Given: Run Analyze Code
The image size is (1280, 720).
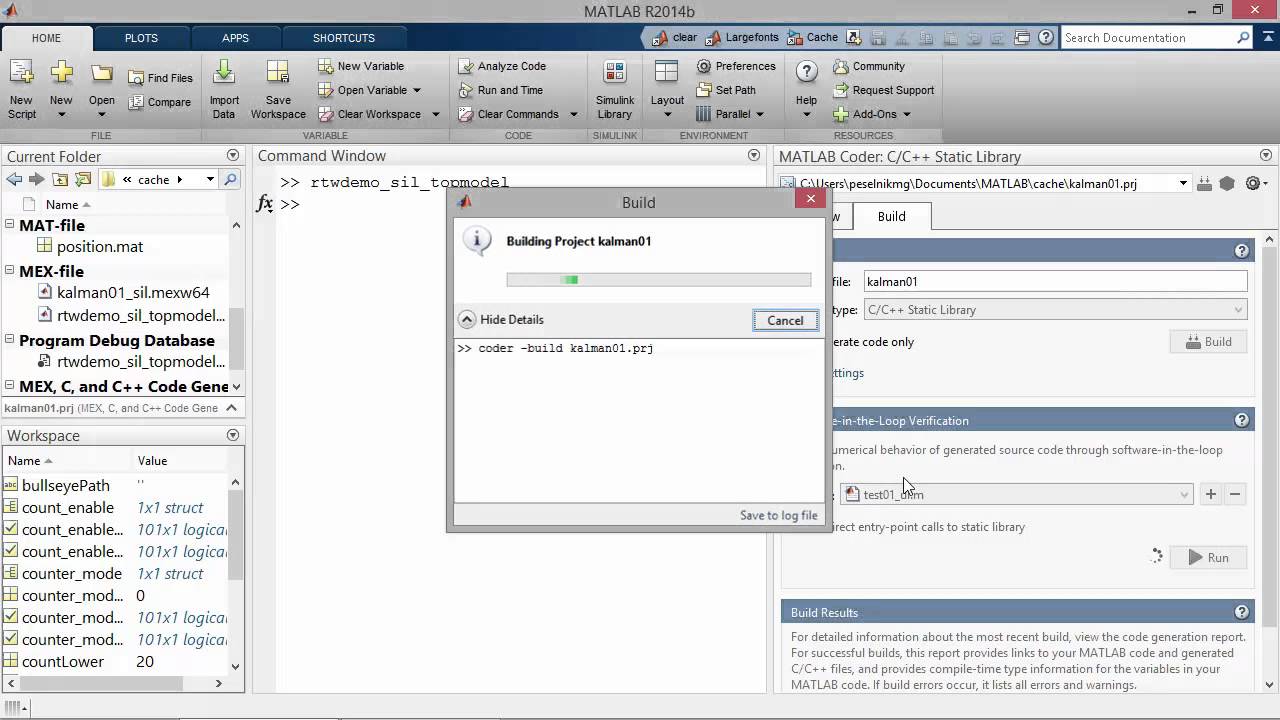Looking at the screenshot, I should point(502,66).
